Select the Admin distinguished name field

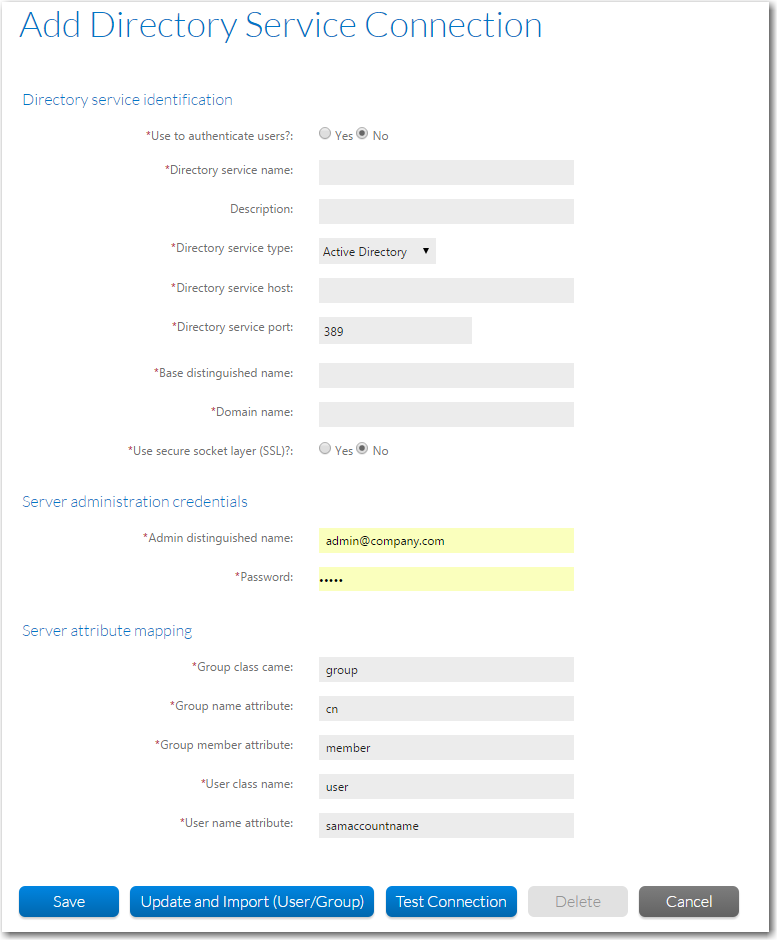(x=445, y=540)
